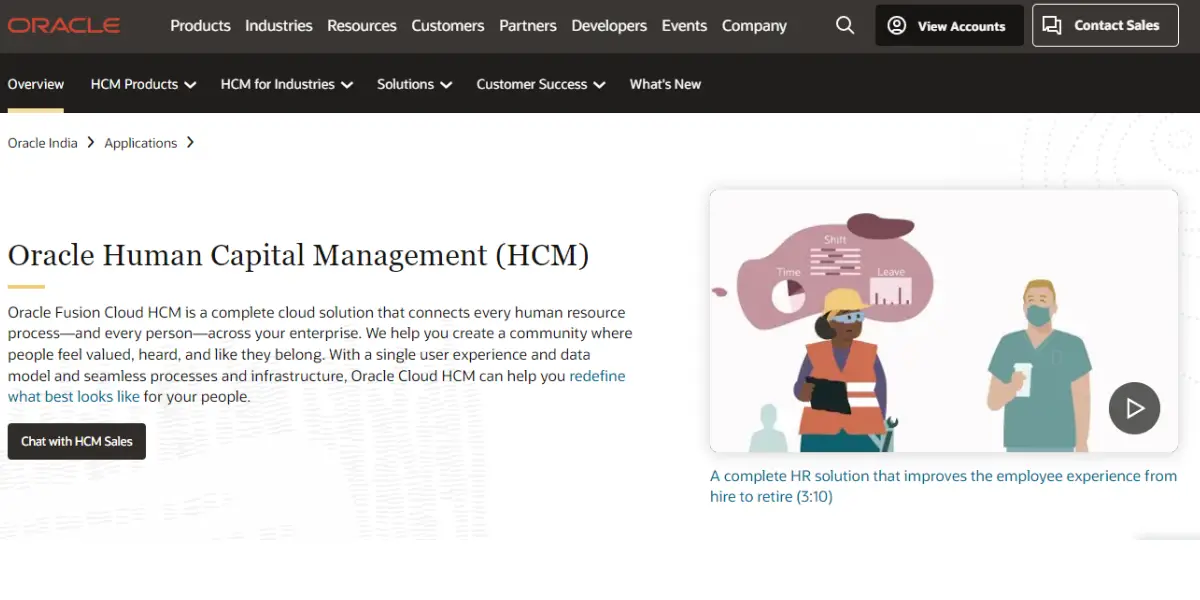Screen dimensions: 1200x600
Task: Open the 'A complete HR solution' video caption link
Action: [x=943, y=486]
